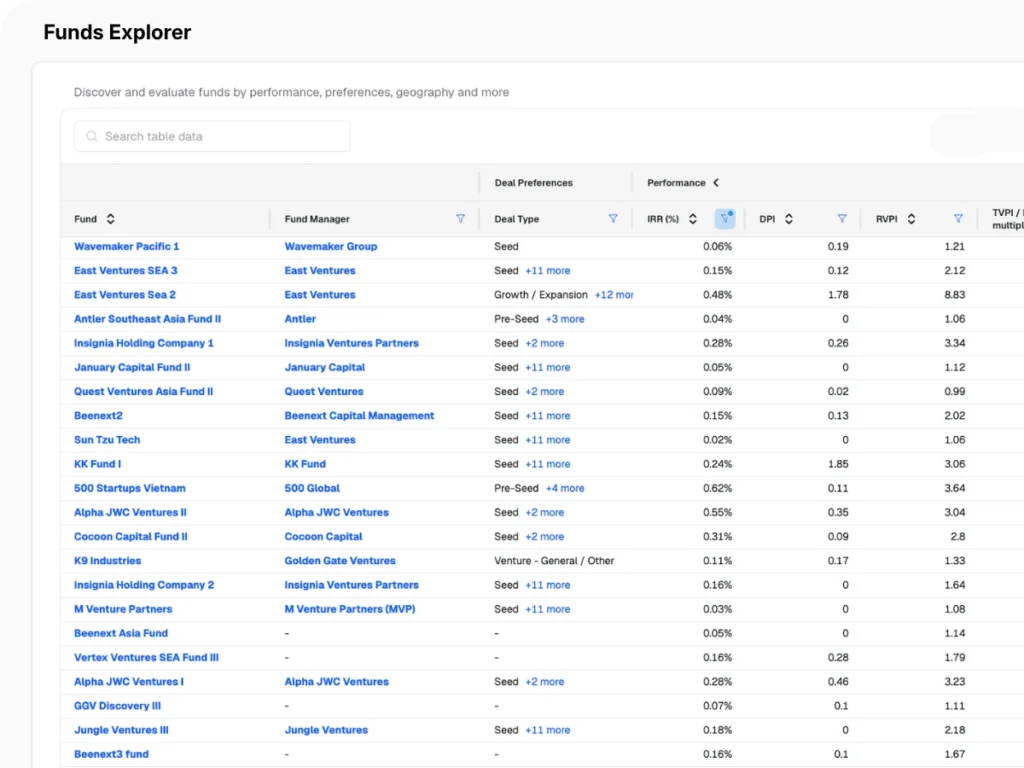Open RVPI column filter icon
Screen dimensions: 1024x768
coord(958,219)
